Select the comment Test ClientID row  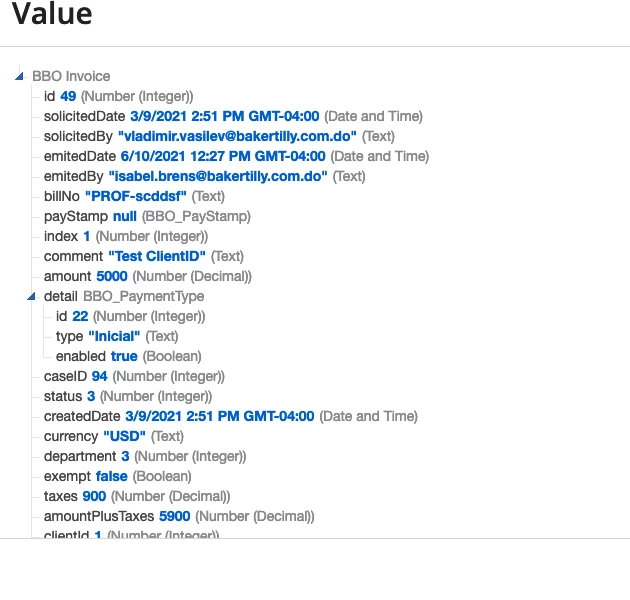[x=144, y=256]
